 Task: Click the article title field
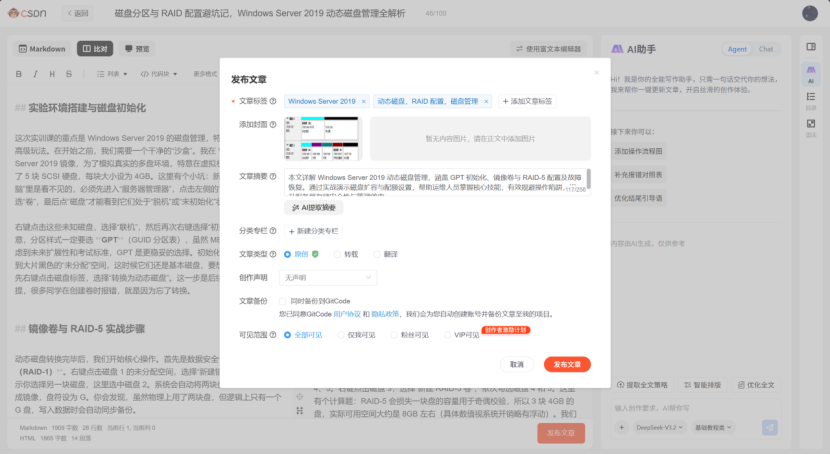[260, 13]
